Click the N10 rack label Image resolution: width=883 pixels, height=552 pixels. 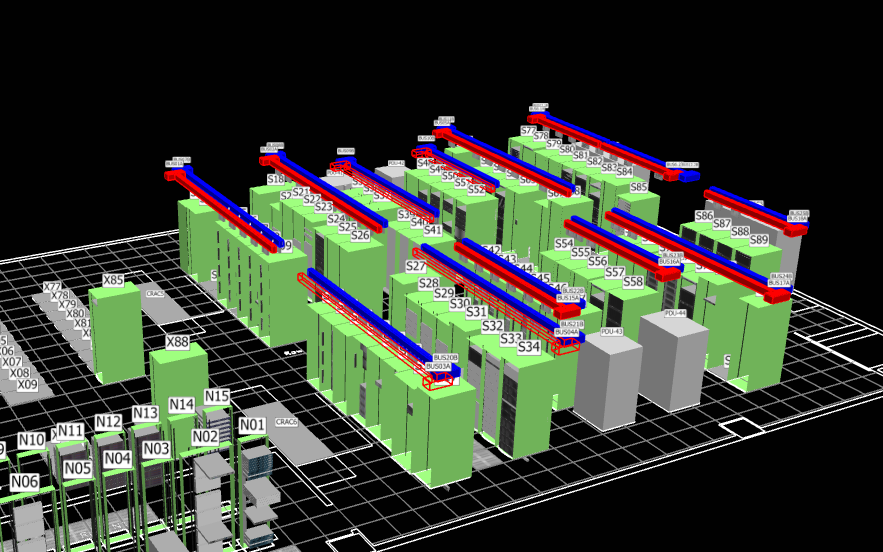[31, 440]
